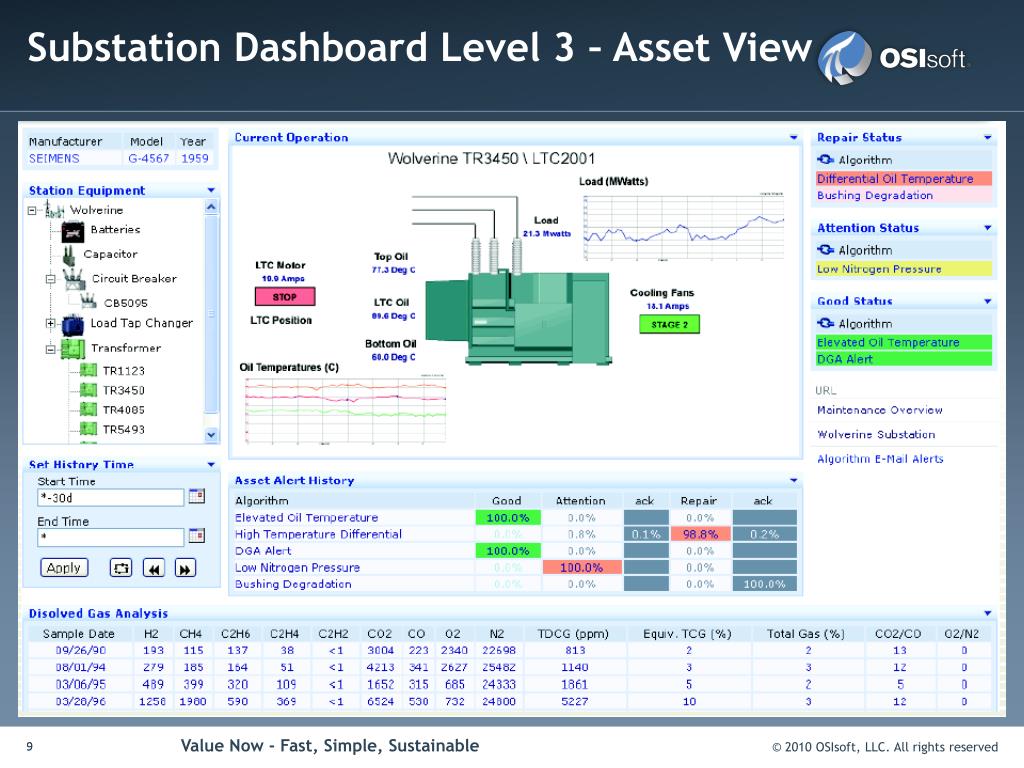
Task: Click the Start Time input field
Action: [x=111, y=498]
